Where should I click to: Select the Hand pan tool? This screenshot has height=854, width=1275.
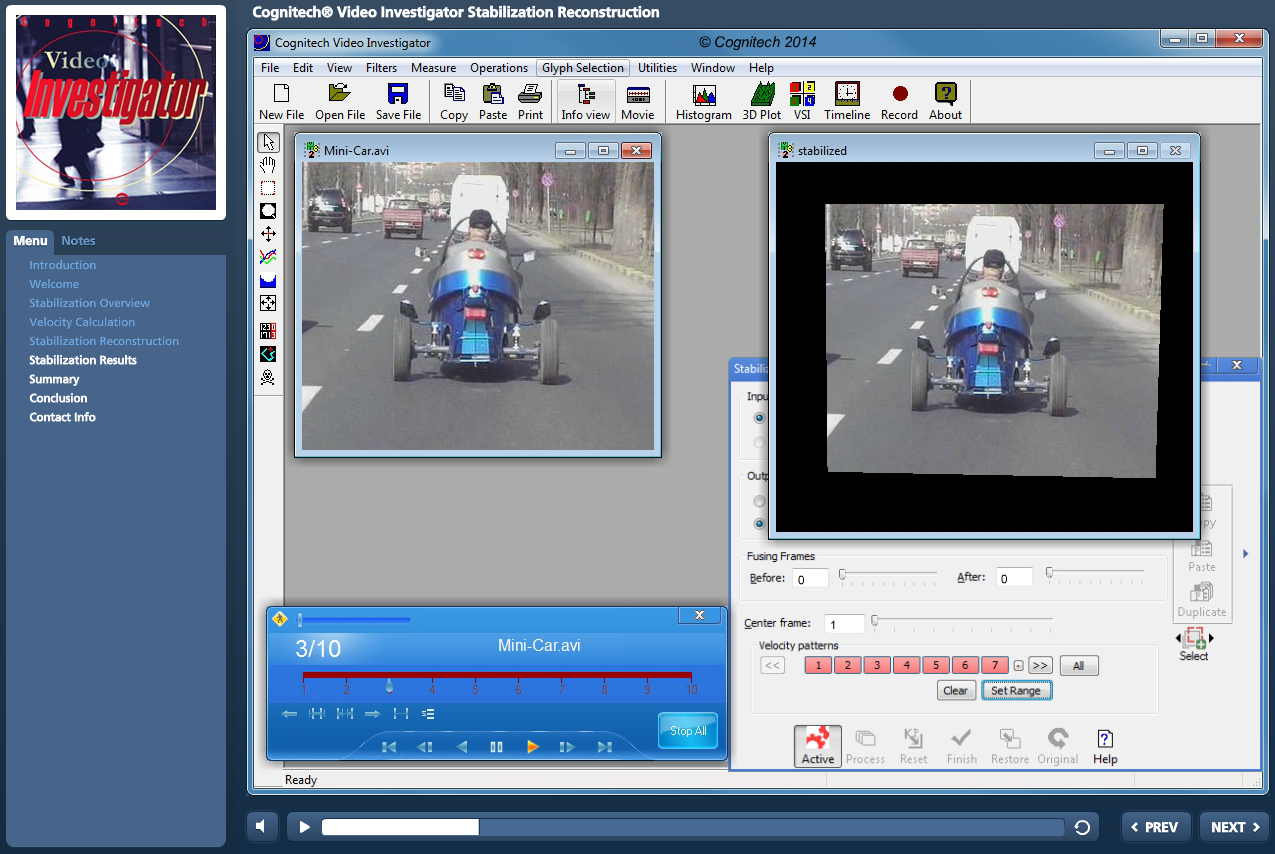(266, 164)
